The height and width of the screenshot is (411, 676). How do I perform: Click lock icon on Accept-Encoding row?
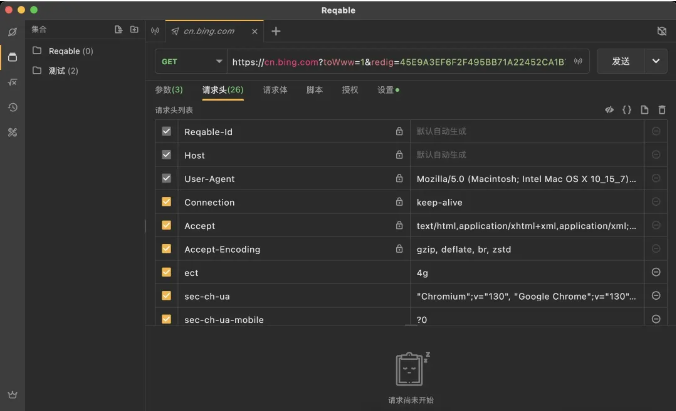pos(399,248)
